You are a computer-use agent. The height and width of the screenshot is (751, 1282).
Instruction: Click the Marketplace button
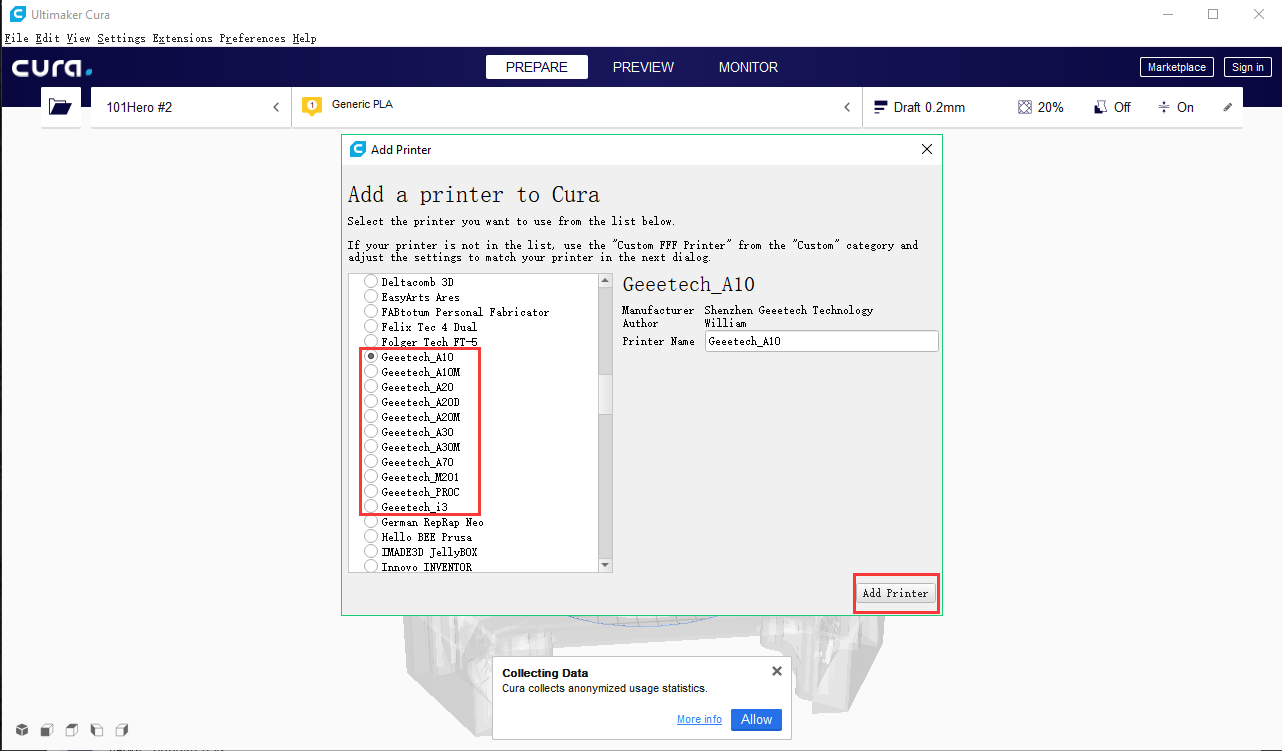[1176, 67]
